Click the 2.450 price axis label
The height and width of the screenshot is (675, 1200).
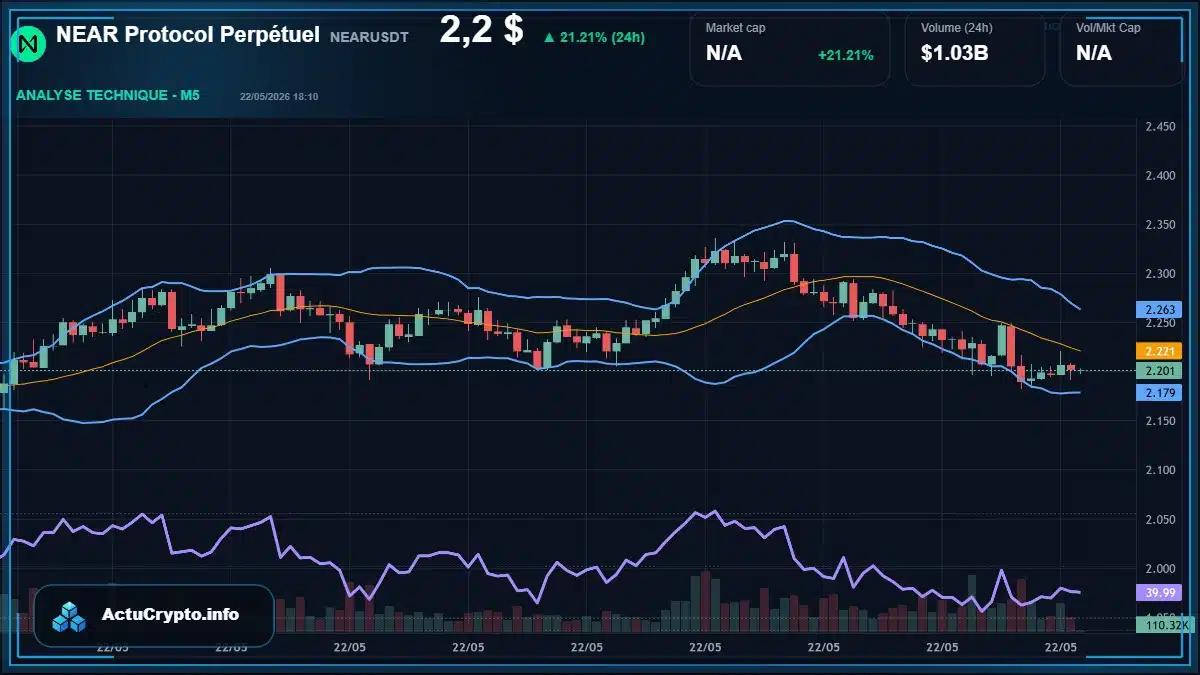tap(1160, 127)
